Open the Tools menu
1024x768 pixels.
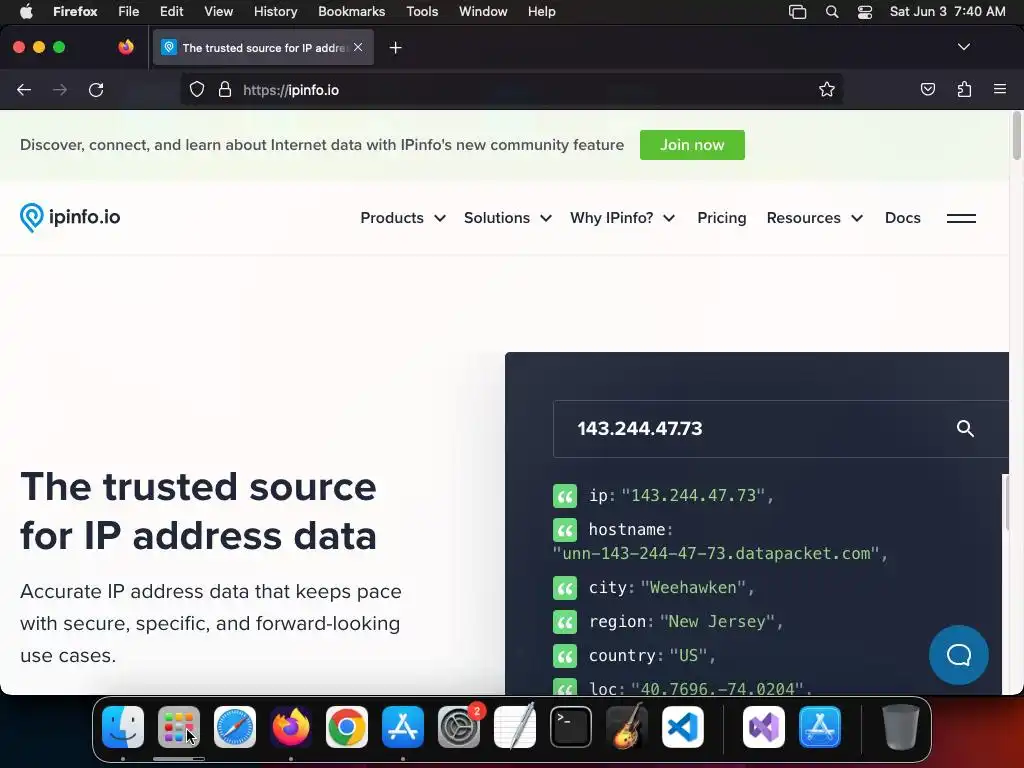[422, 12]
